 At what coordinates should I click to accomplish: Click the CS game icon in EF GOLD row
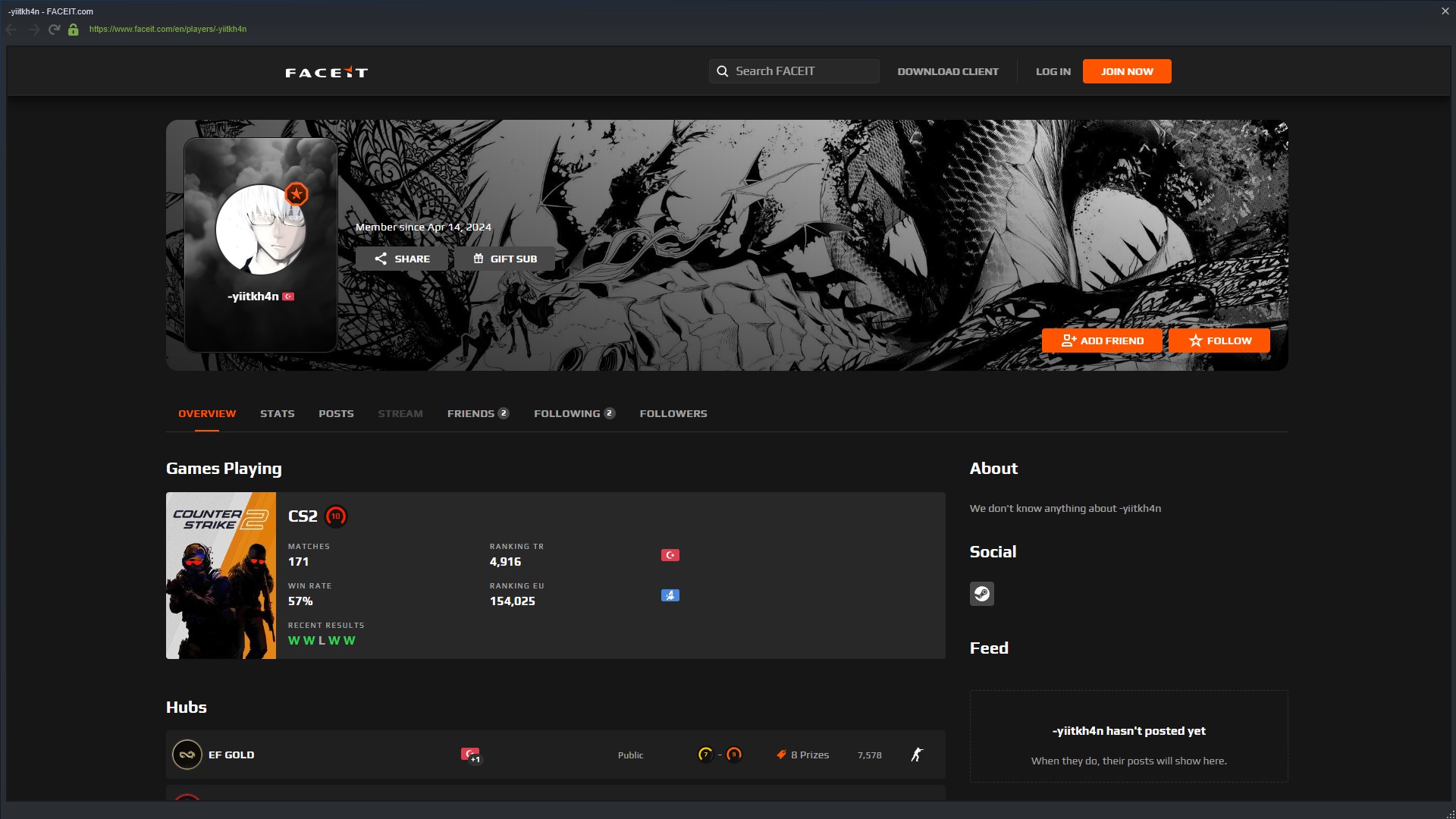click(917, 755)
